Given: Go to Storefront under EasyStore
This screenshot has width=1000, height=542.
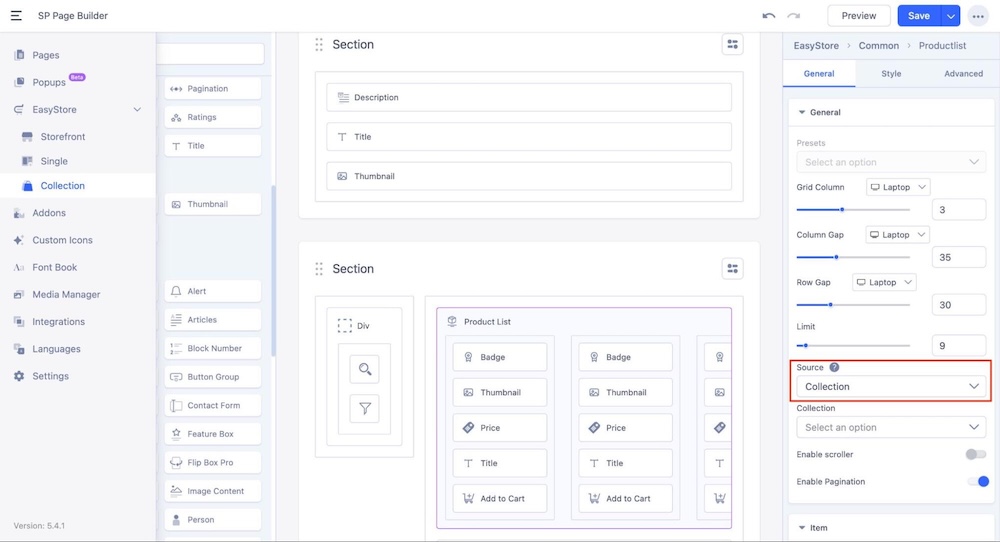Looking at the screenshot, I should tap(62, 136).
